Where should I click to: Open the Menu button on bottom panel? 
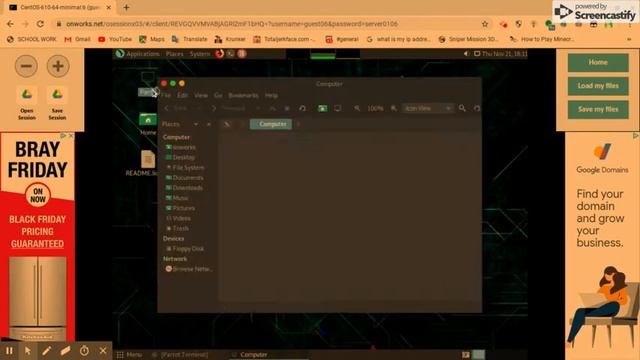[129, 355]
